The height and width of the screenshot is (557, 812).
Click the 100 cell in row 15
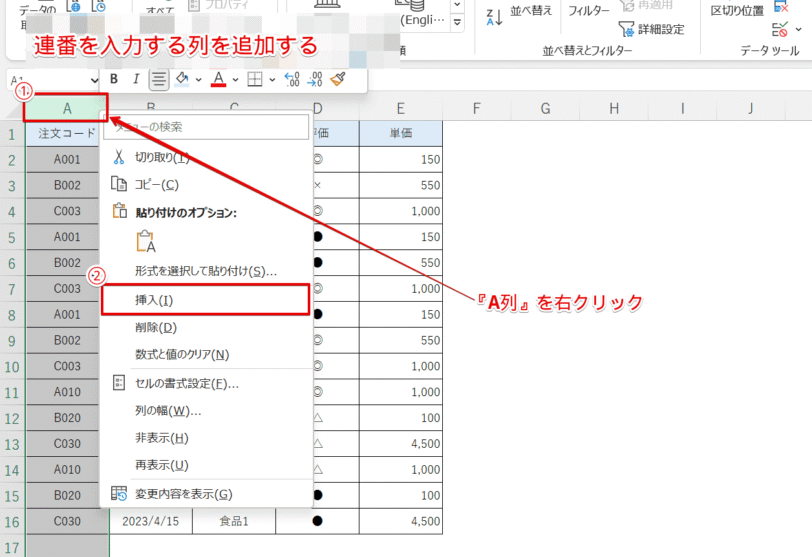[x=401, y=495]
